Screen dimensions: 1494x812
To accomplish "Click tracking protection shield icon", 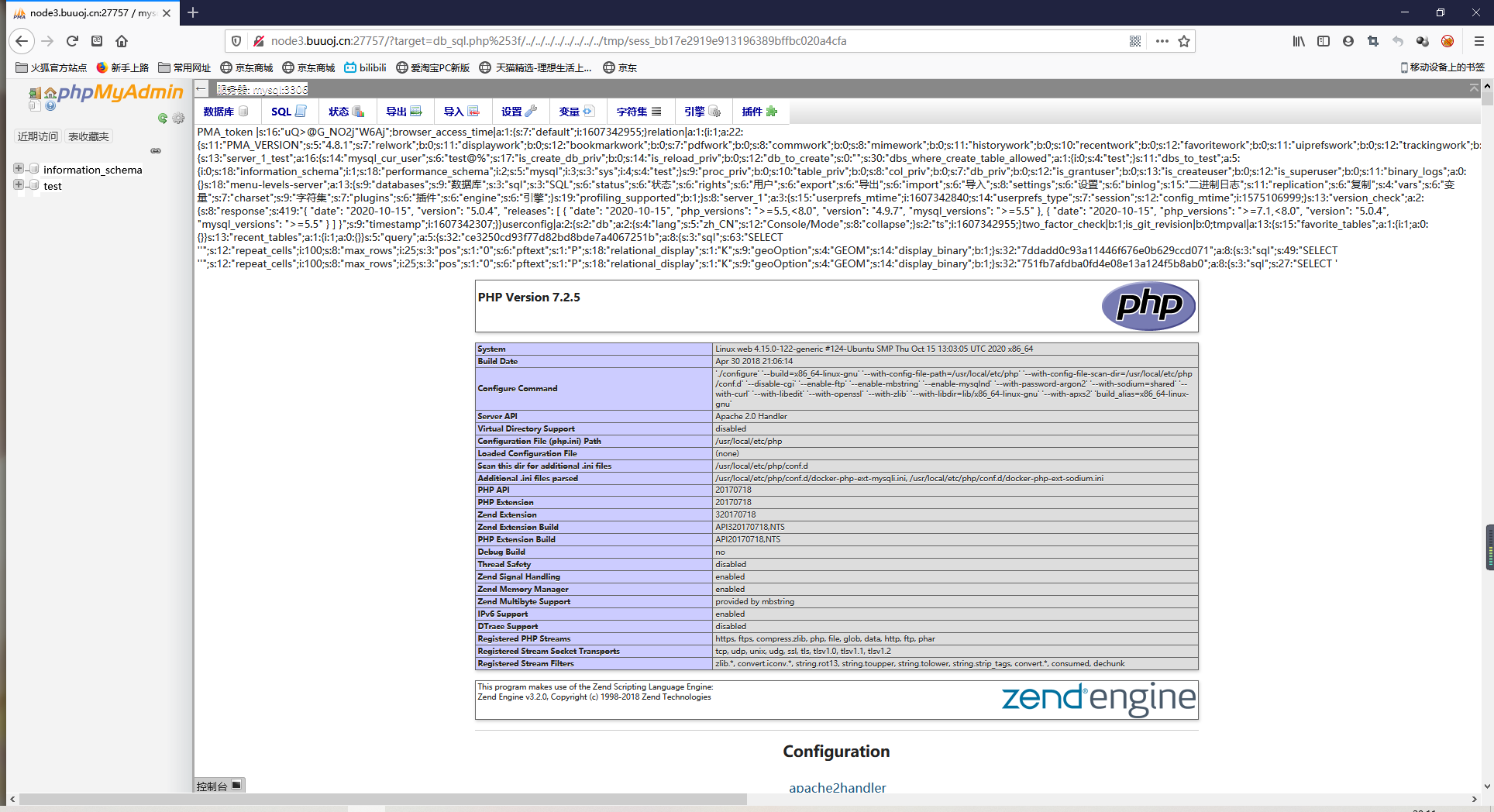I will point(237,41).
